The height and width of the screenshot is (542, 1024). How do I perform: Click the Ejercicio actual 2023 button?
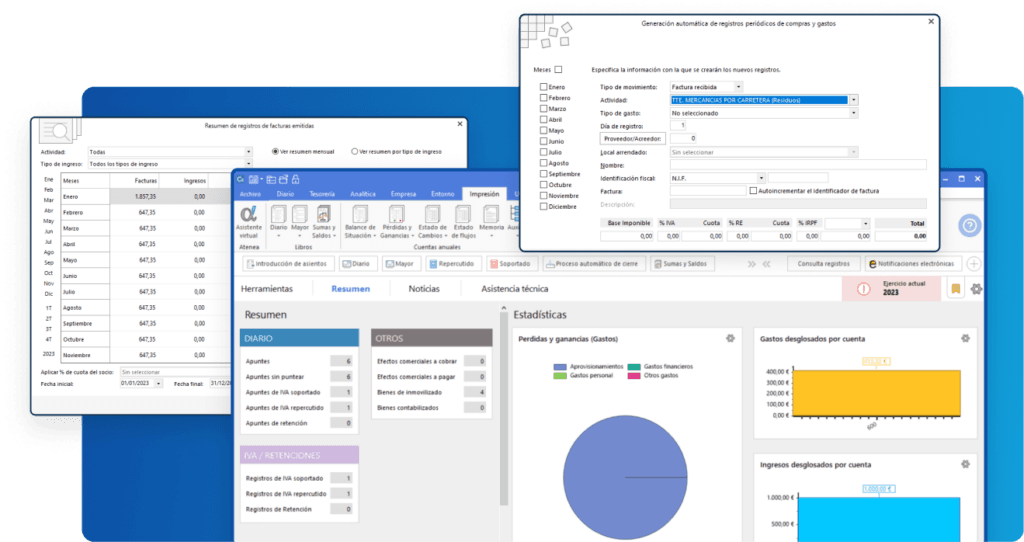coord(891,289)
